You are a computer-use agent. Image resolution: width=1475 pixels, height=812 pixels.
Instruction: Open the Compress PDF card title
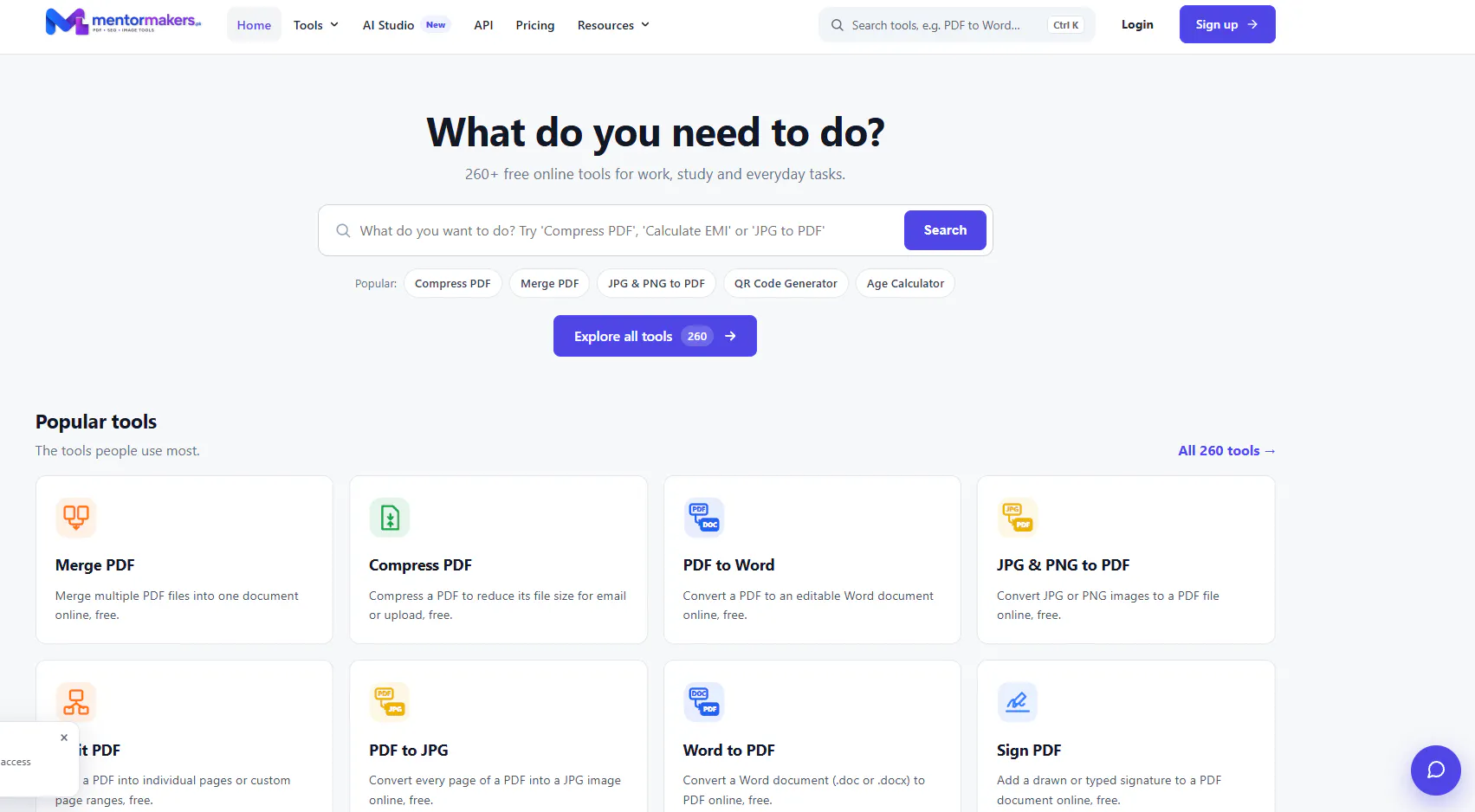420,565
